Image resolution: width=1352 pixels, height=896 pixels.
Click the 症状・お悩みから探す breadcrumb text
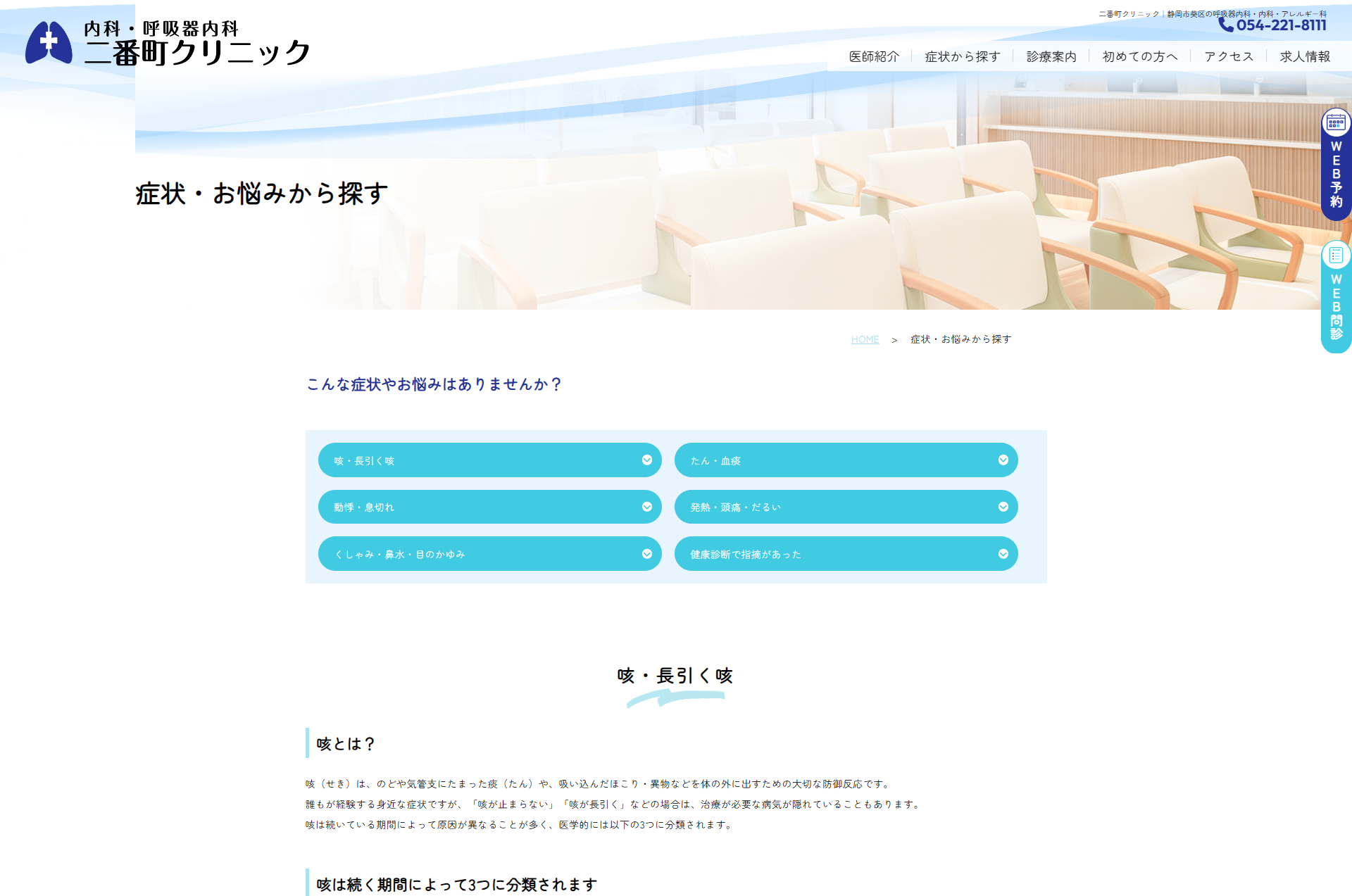point(960,339)
